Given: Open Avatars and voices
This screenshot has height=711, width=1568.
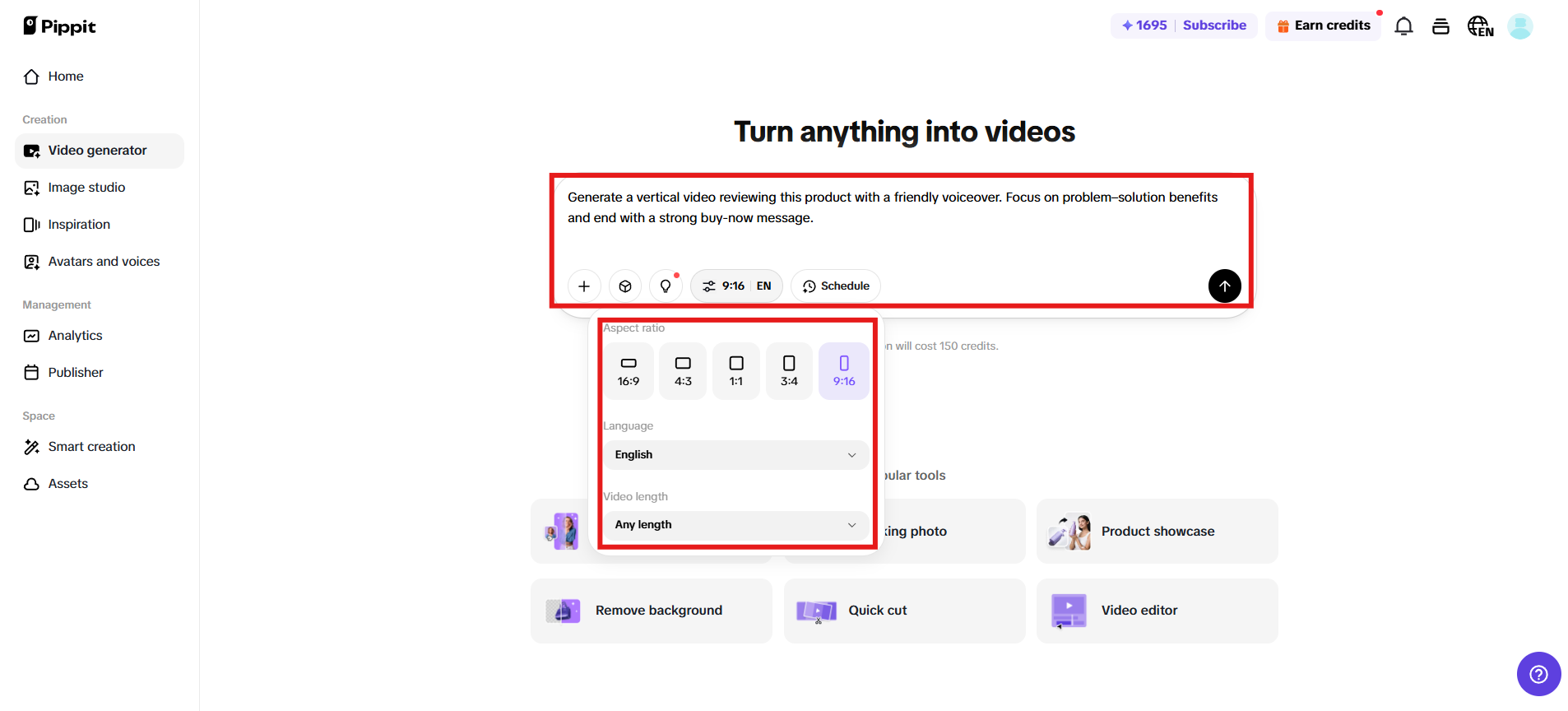Looking at the screenshot, I should (100, 262).
